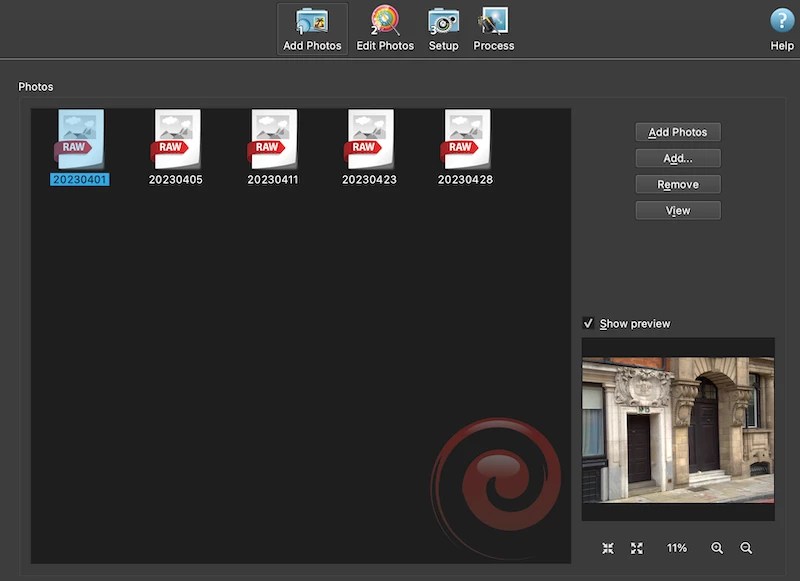Screen dimensions: 800x581
Task: Remove the selected photo
Action: coord(678,184)
